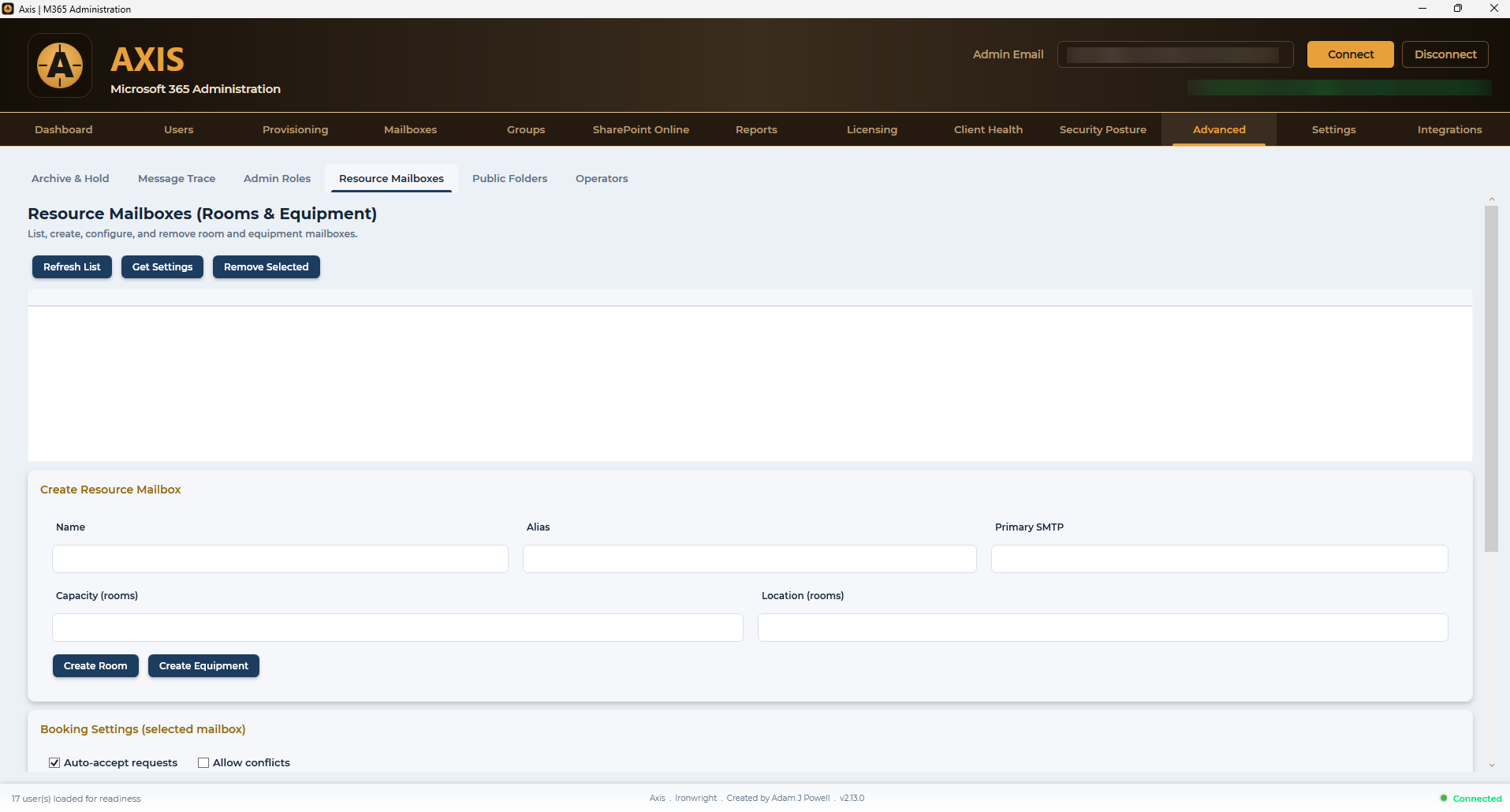Click 'Created by Adam J Powell' footer text
The image size is (1510, 812).
pos(777,798)
